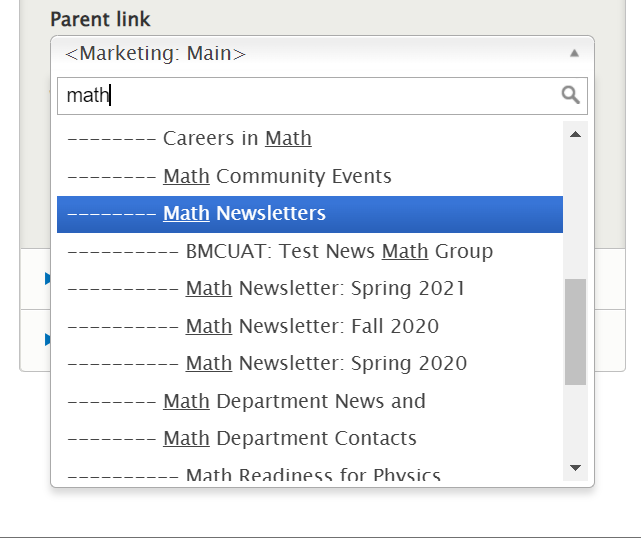
Task: Choose Math Readiness for Physics option
Action: pos(313,475)
